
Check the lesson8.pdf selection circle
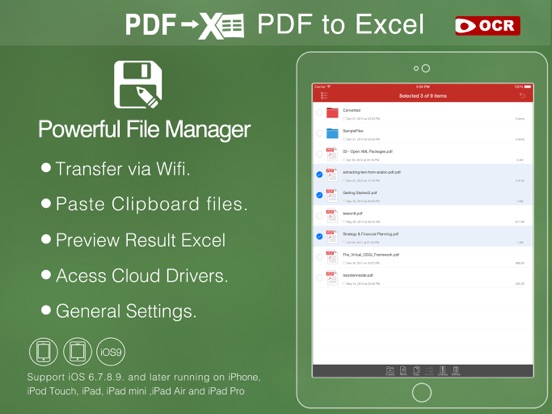[x=319, y=216]
